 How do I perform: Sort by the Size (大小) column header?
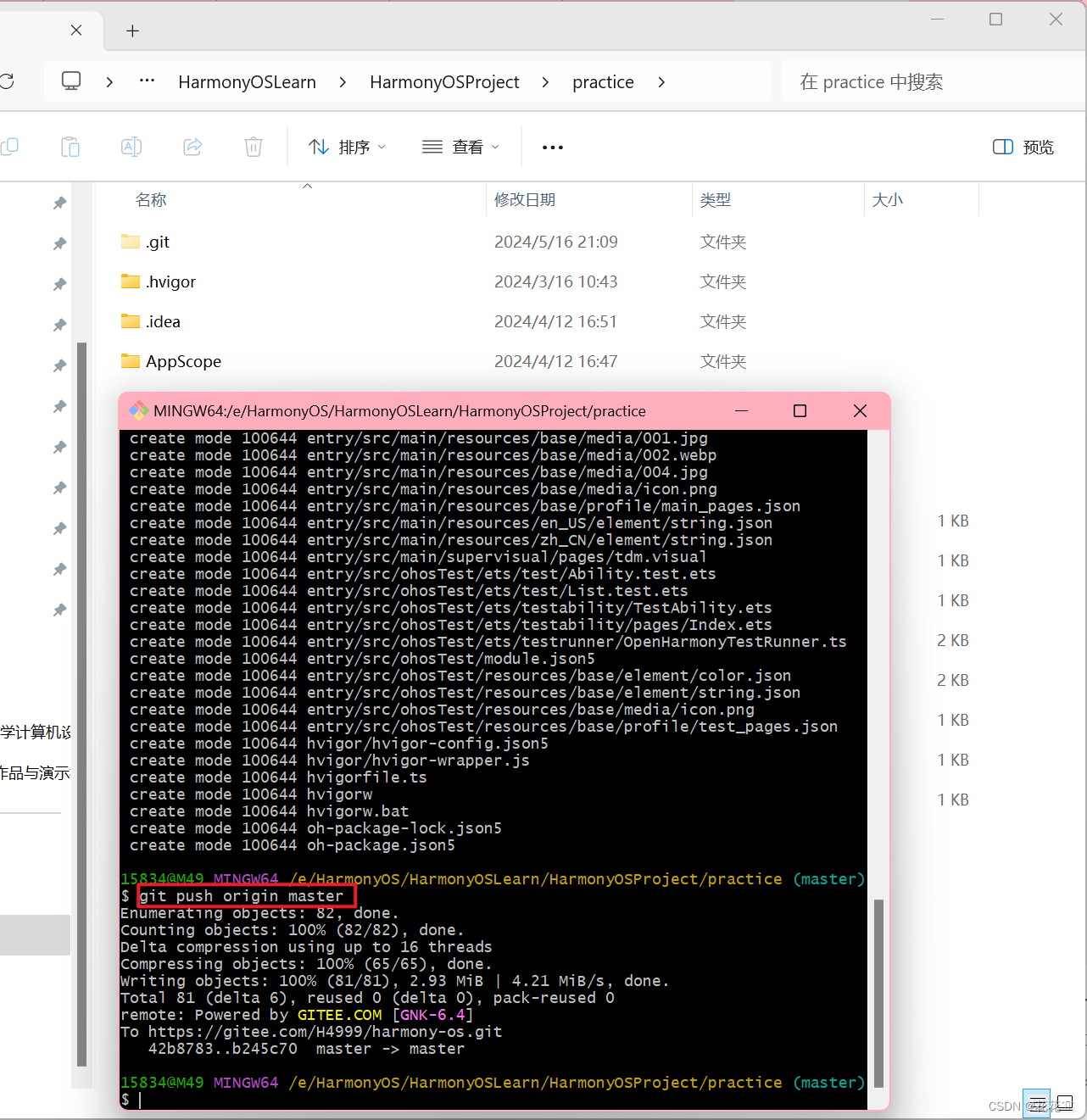(x=888, y=199)
